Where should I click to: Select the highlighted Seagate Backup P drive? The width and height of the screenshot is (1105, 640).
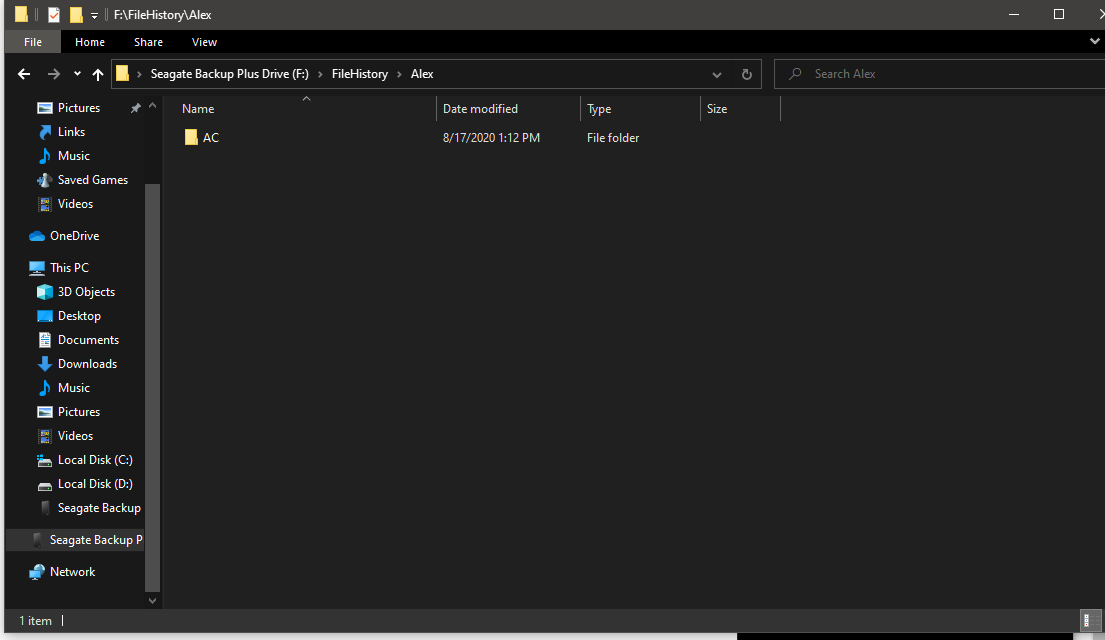point(75,539)
